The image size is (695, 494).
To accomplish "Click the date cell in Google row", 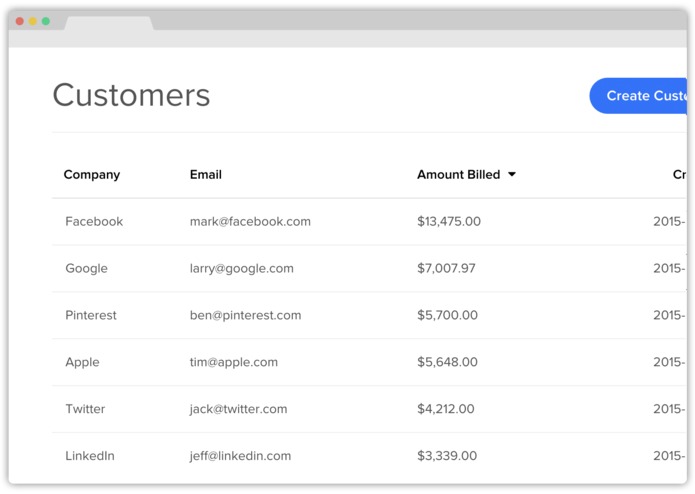I will (669, 268).
